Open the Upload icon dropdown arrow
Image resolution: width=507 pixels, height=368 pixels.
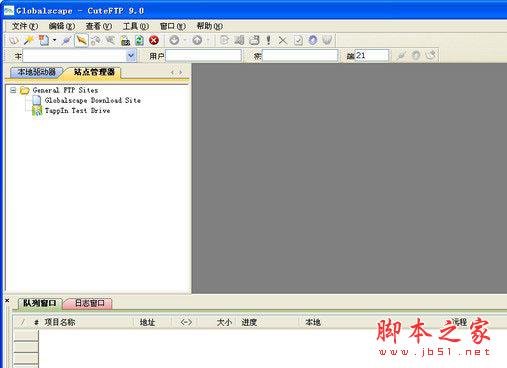(208, 41)
